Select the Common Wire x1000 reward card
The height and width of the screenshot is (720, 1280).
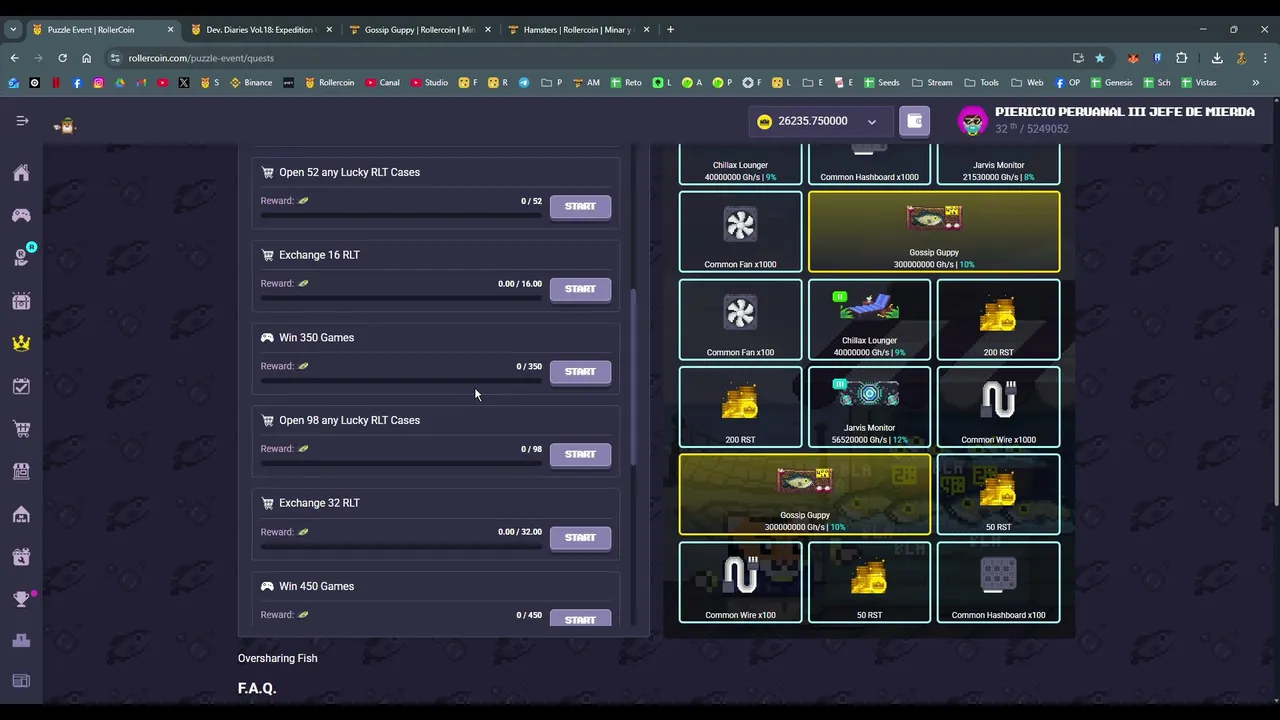(998, 407)
